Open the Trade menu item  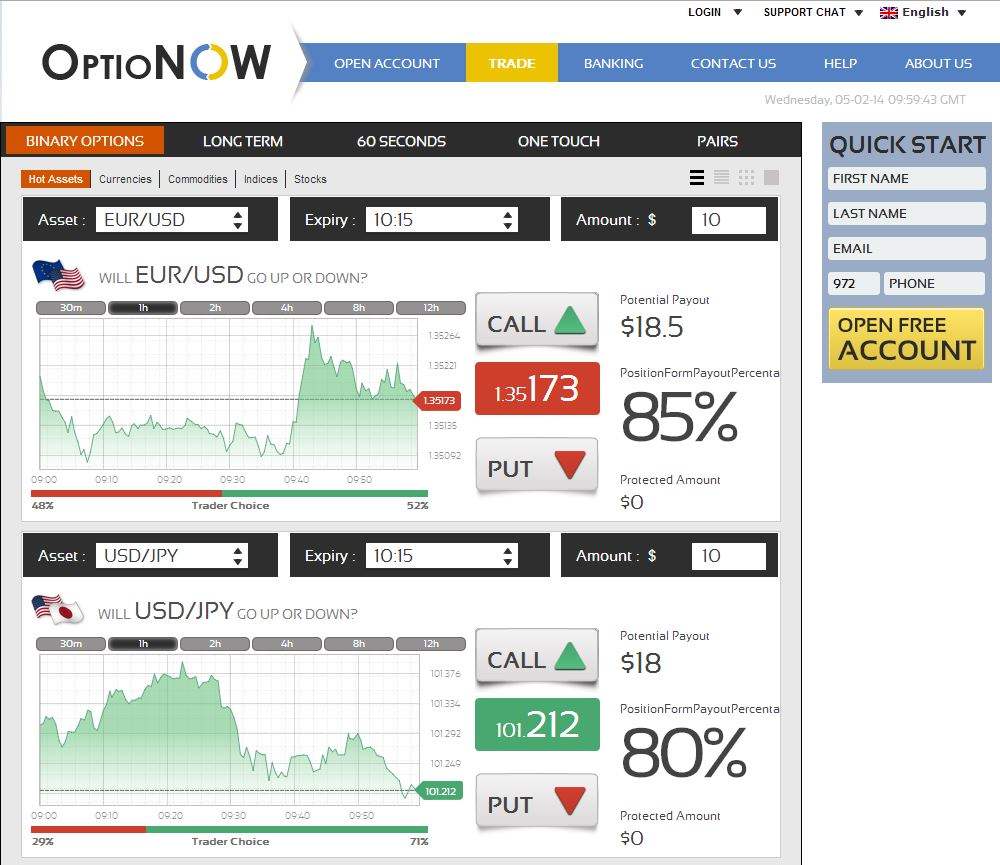tap(511, 63)
